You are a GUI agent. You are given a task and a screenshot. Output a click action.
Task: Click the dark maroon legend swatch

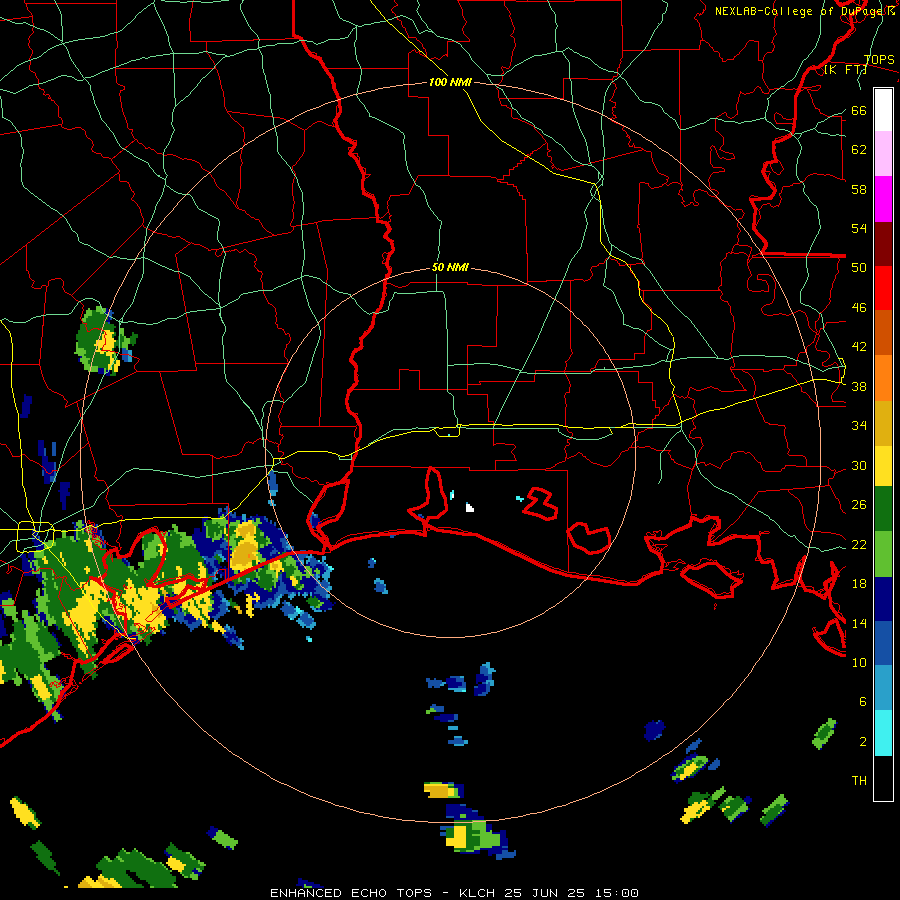click(883, 243)
